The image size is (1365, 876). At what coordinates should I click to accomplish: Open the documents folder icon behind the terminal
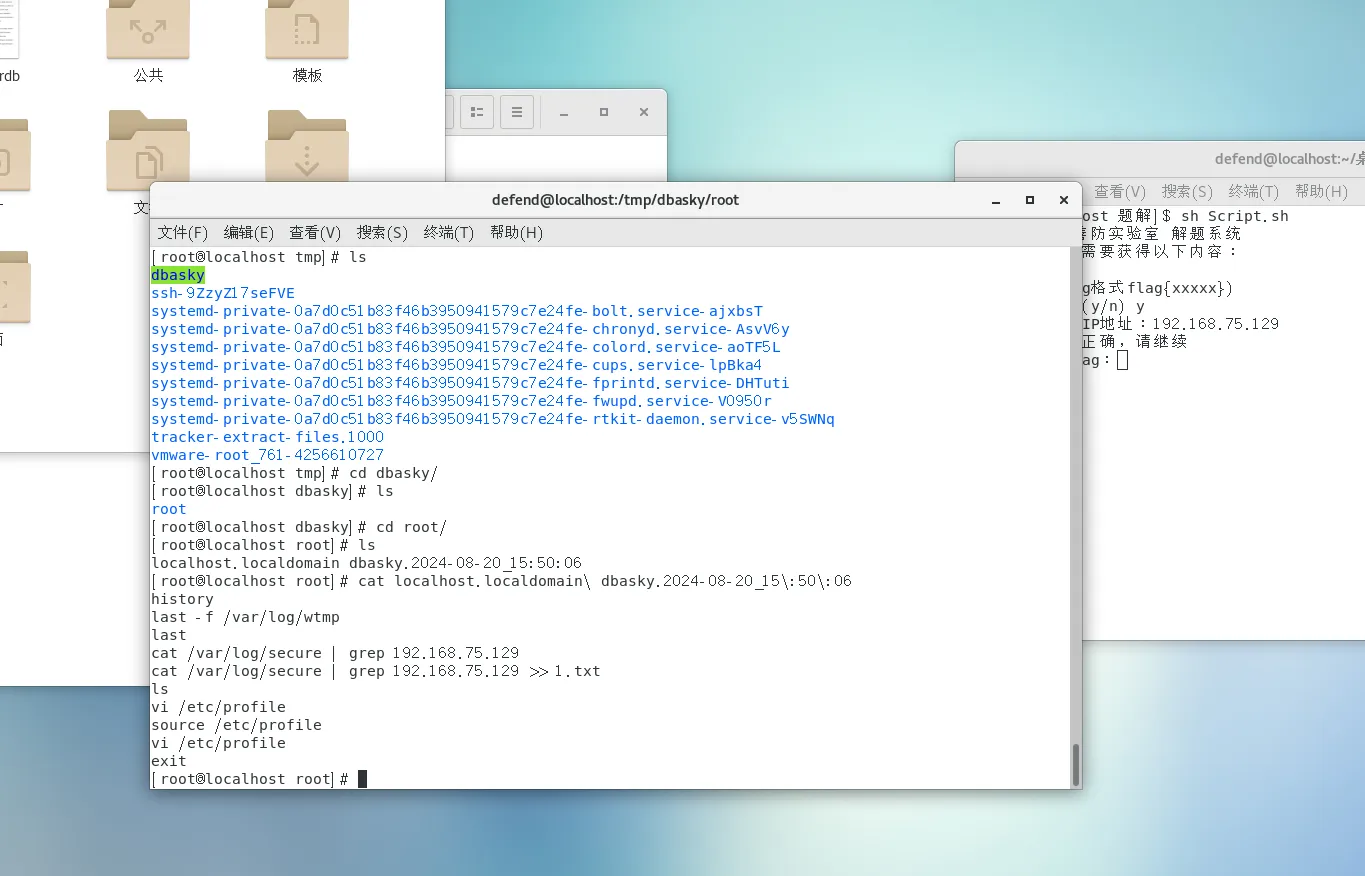click(148, 150)
